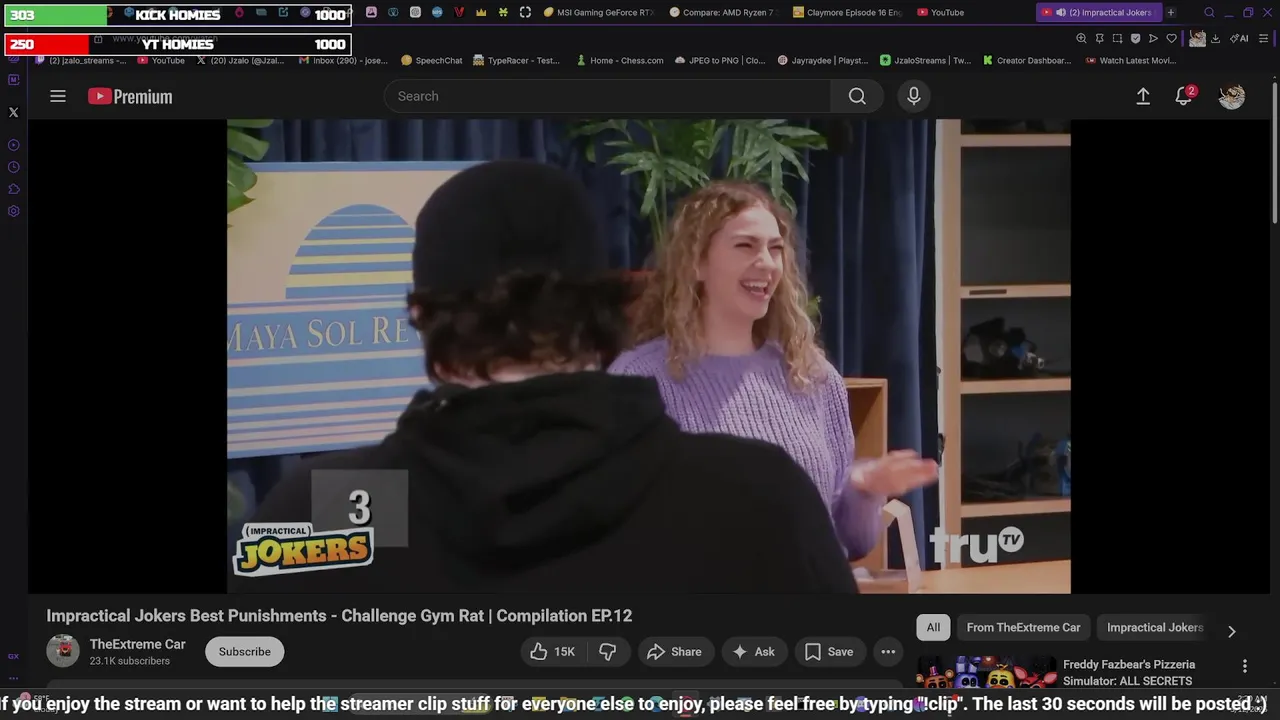Dislike the video with thumbs down
Screen dimensions: 1280x720
point(607,652)
